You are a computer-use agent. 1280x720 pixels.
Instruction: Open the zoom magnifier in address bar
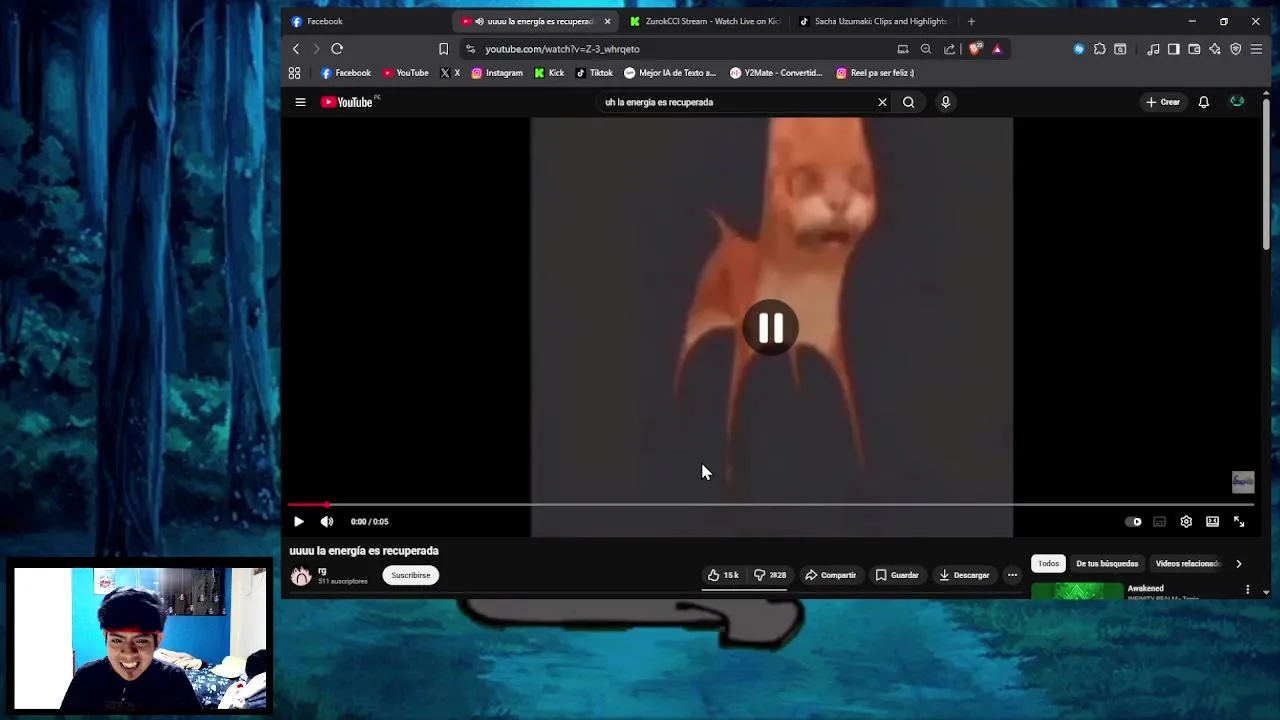point(926,49)
